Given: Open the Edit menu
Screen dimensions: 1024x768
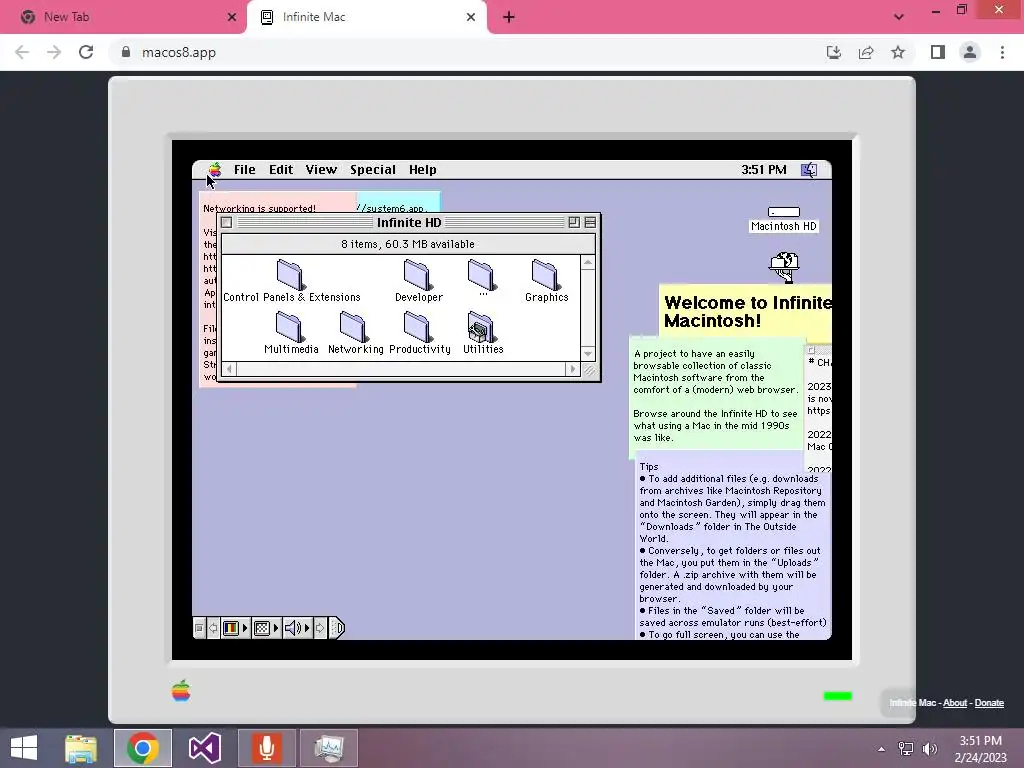Looking at the screenshot, I should (x=281, y=170).
